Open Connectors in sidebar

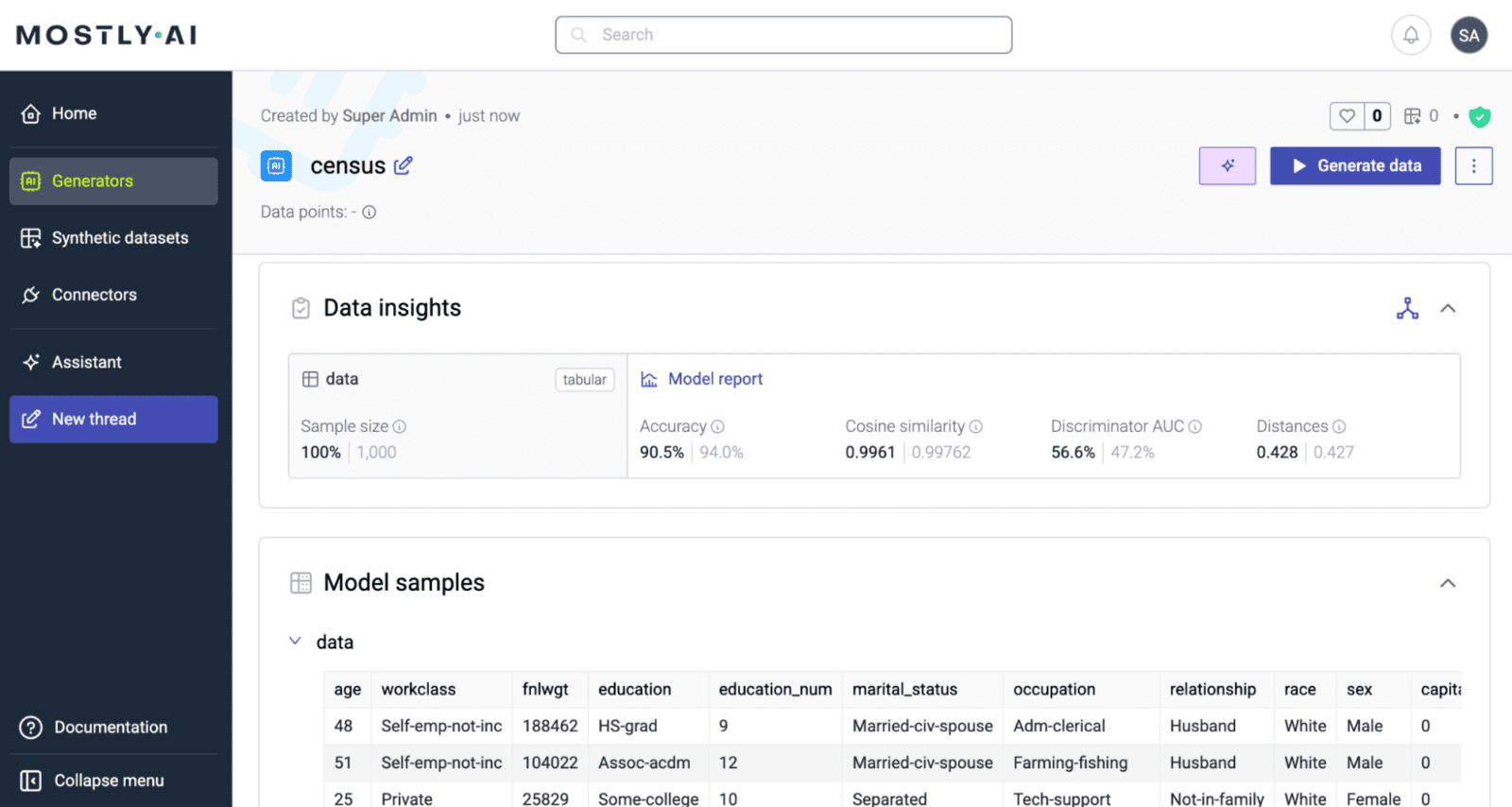[113, 295]
